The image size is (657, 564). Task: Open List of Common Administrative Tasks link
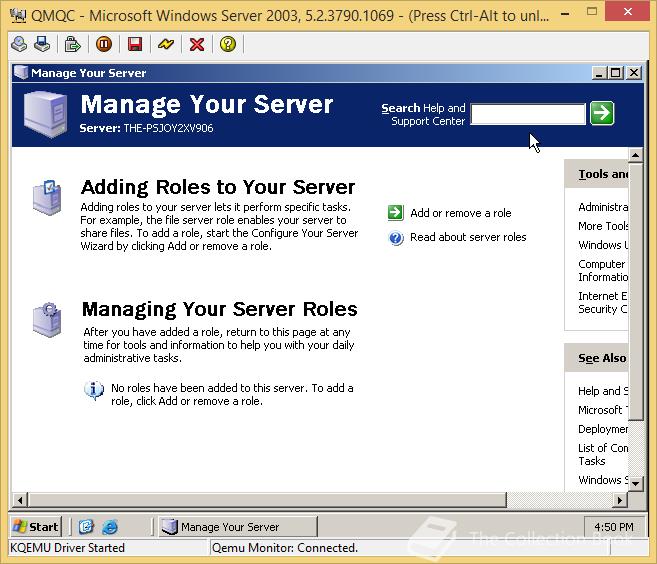603,455
